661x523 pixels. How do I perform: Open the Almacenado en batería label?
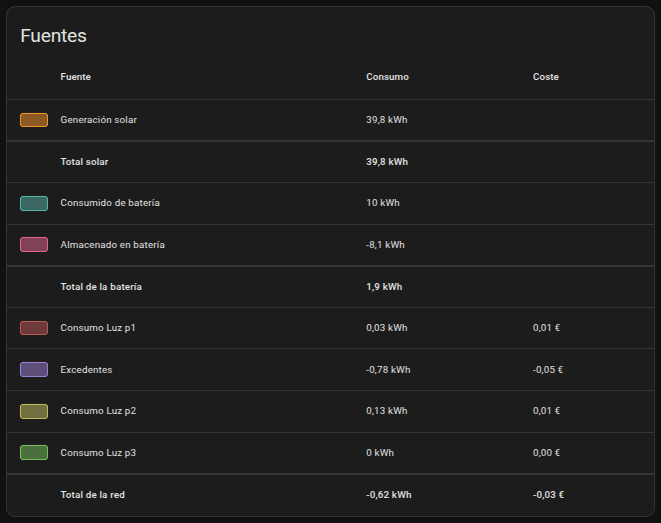(x=112, y=245)
